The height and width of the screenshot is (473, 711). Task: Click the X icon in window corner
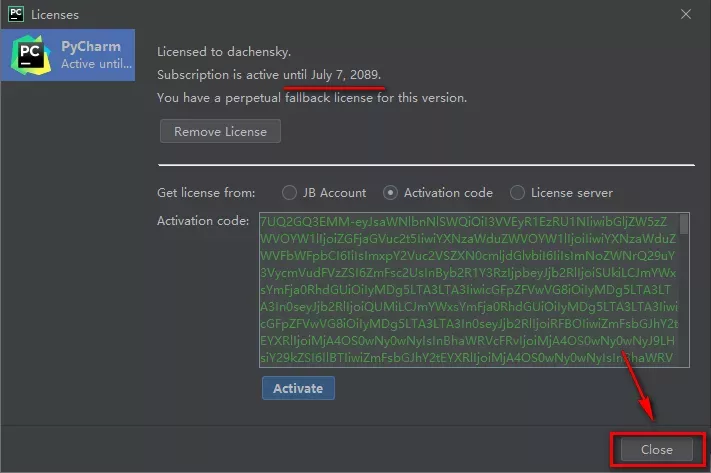[x=686, y=15]
